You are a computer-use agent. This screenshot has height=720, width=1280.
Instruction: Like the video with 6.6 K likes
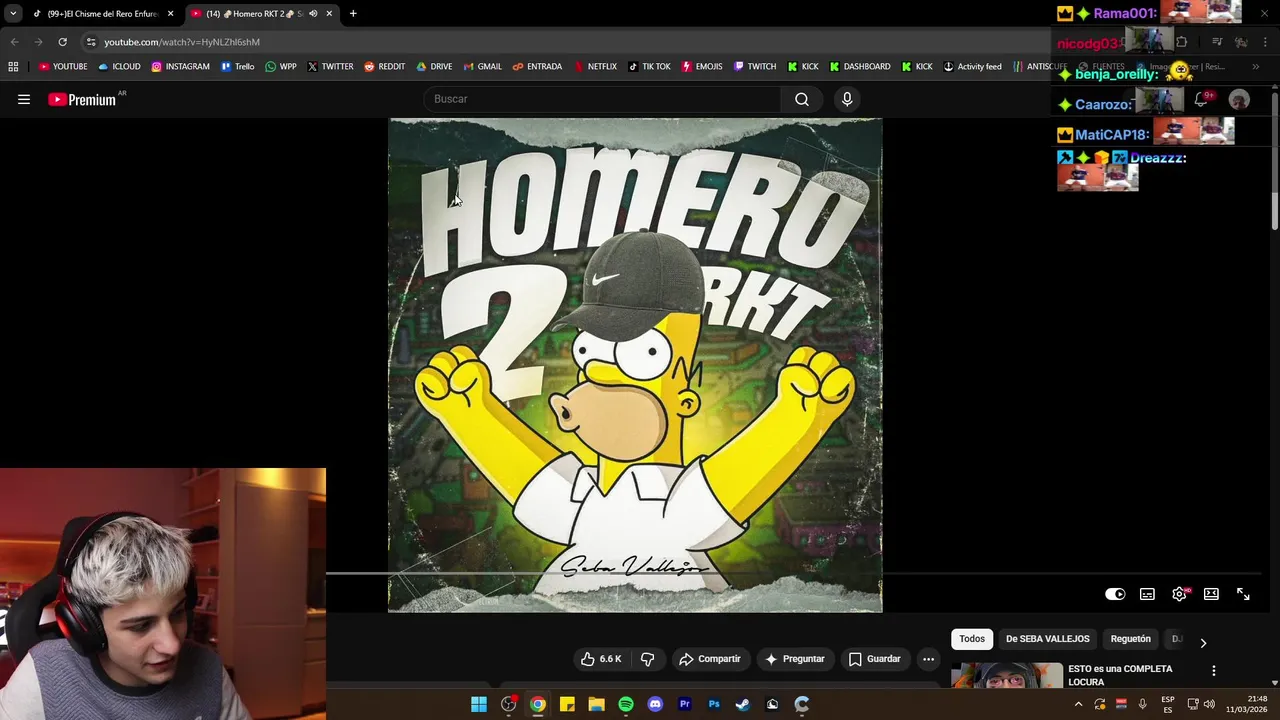pos(601,659)
